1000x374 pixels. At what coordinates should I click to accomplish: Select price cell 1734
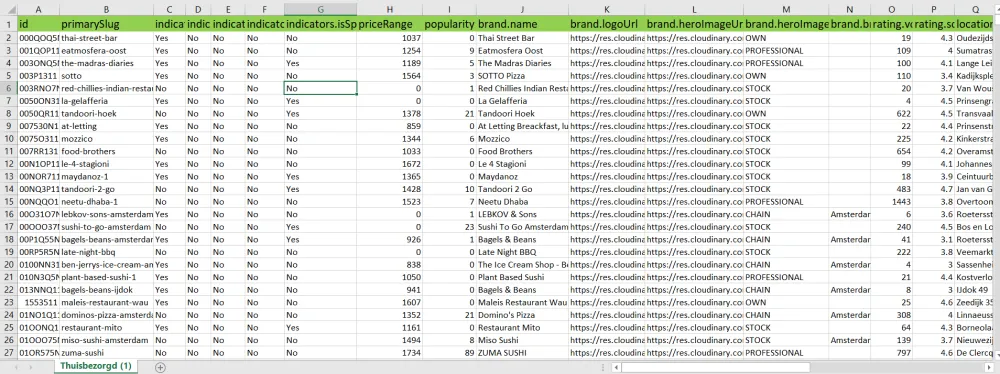pyautogui.click(x=390, y=352)
